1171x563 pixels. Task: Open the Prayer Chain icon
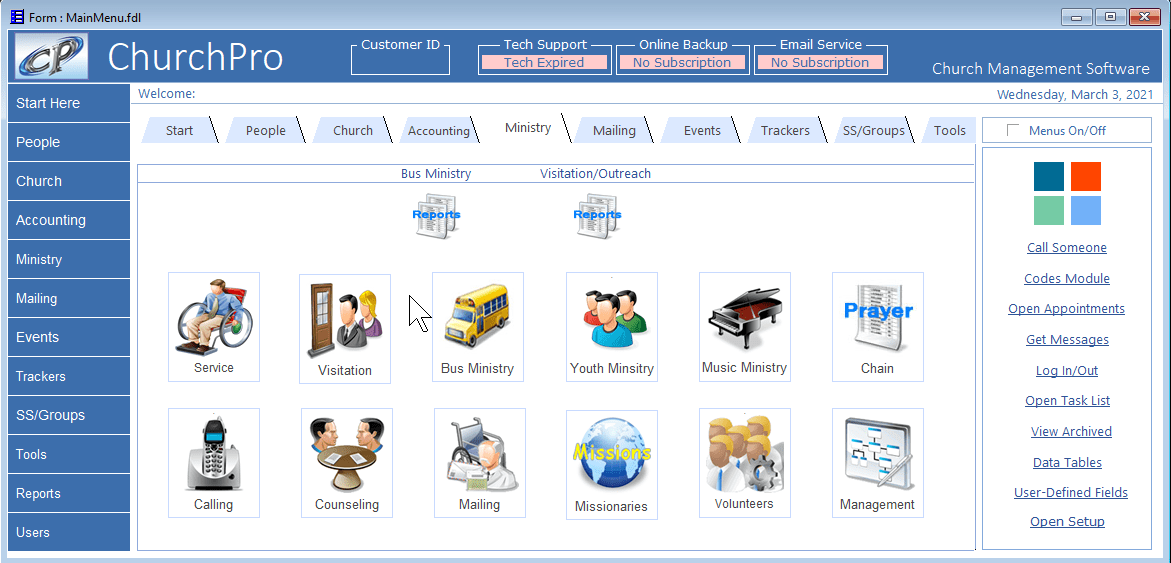(878, 326)
